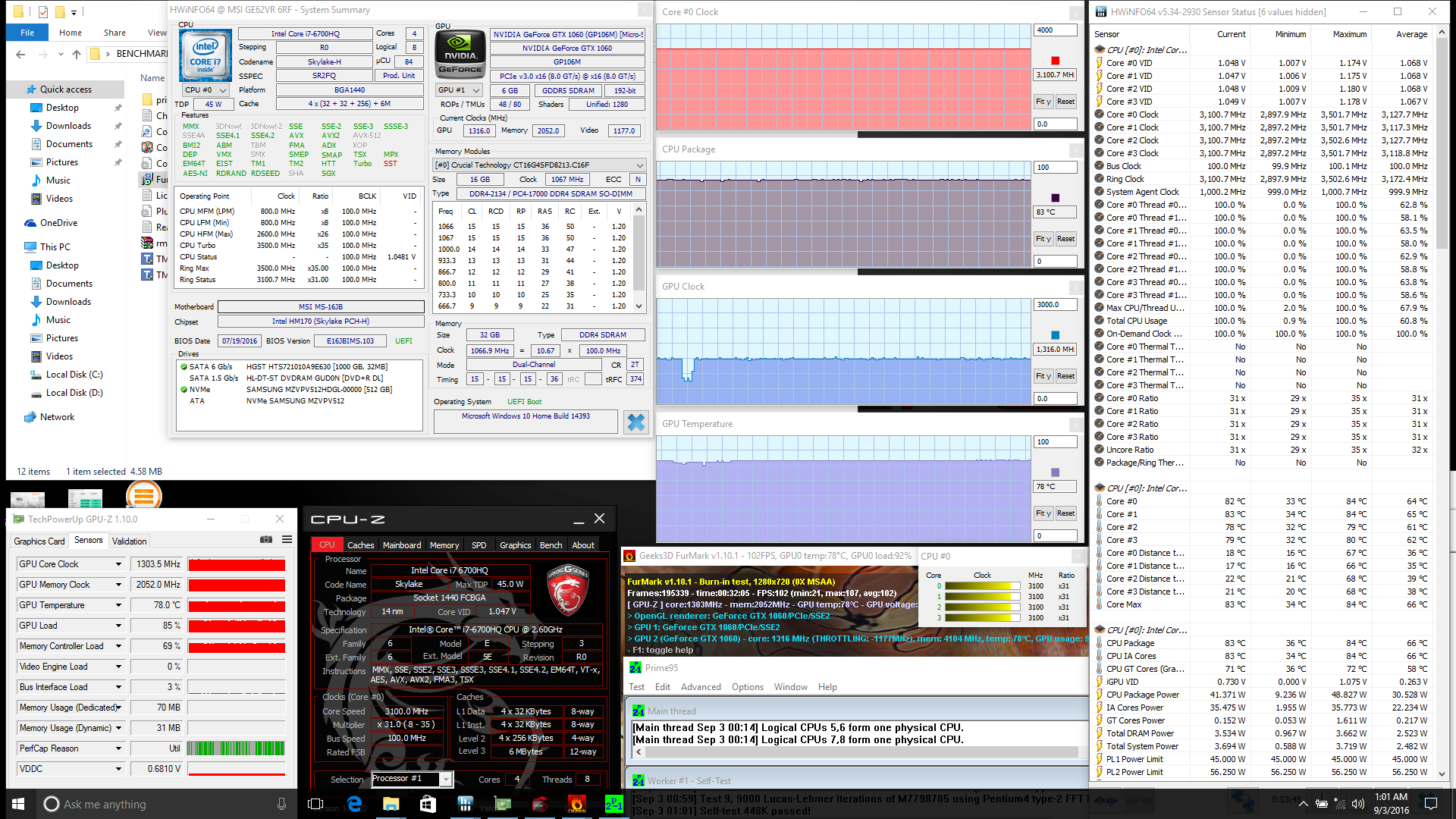Edit the 4000 maximum field of Core #0 Clock graph
Viewport: 1456px width, 819px height.
coord(1056,30)
